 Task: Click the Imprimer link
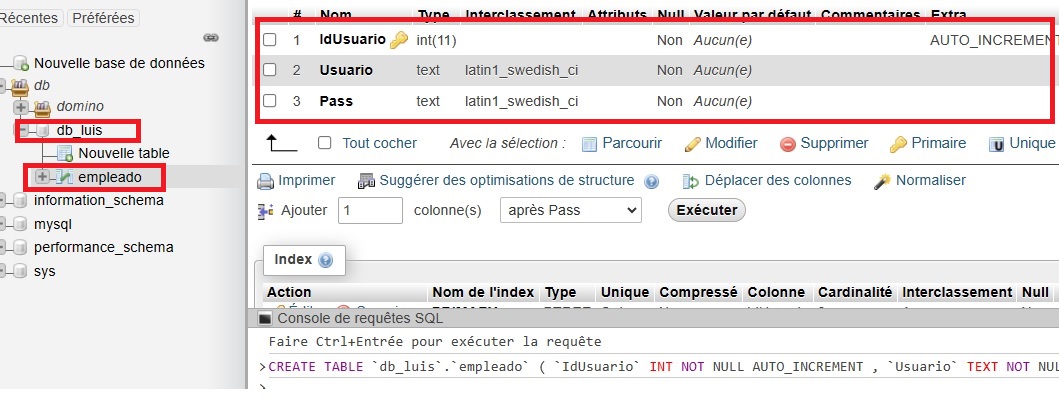(x=307, y=180)
